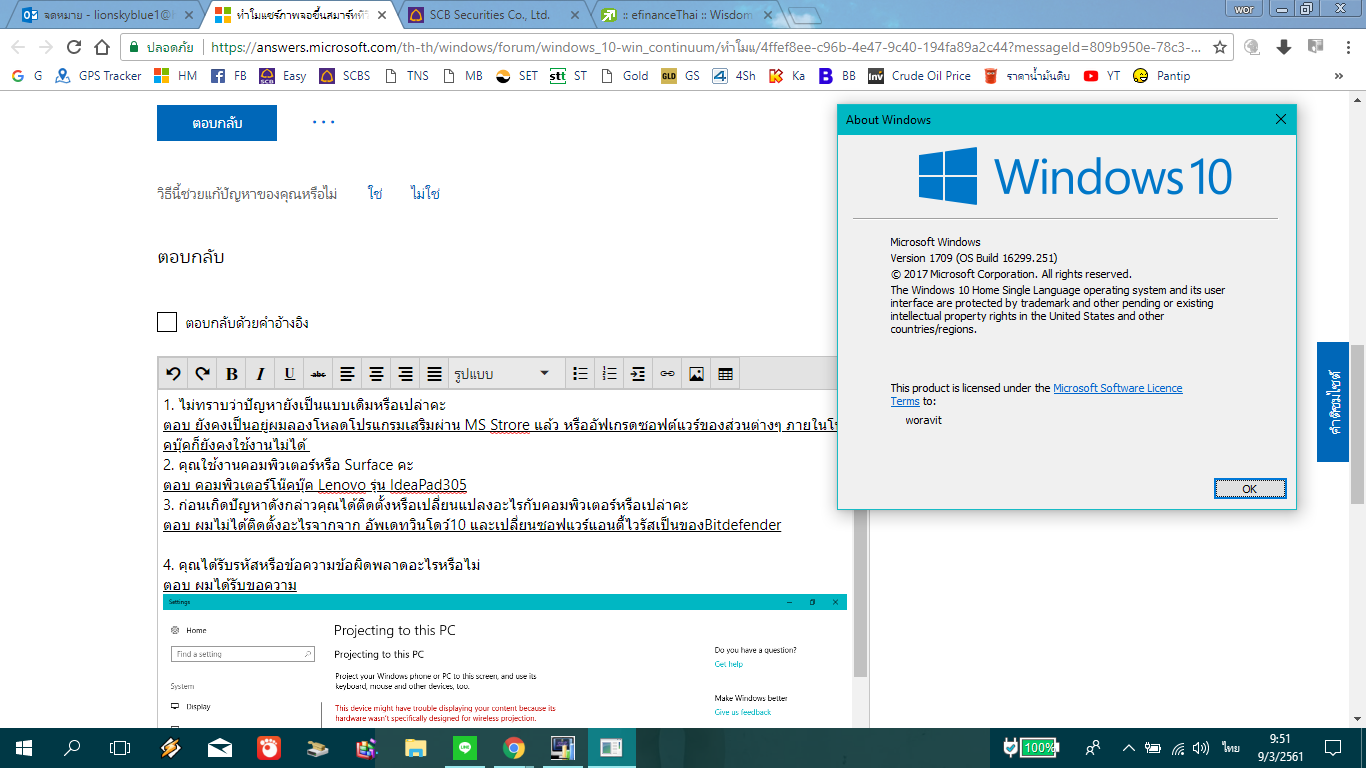This screenshot has height=768, width=1366.
Task: Insert an image into the reply
Action: 696,374
